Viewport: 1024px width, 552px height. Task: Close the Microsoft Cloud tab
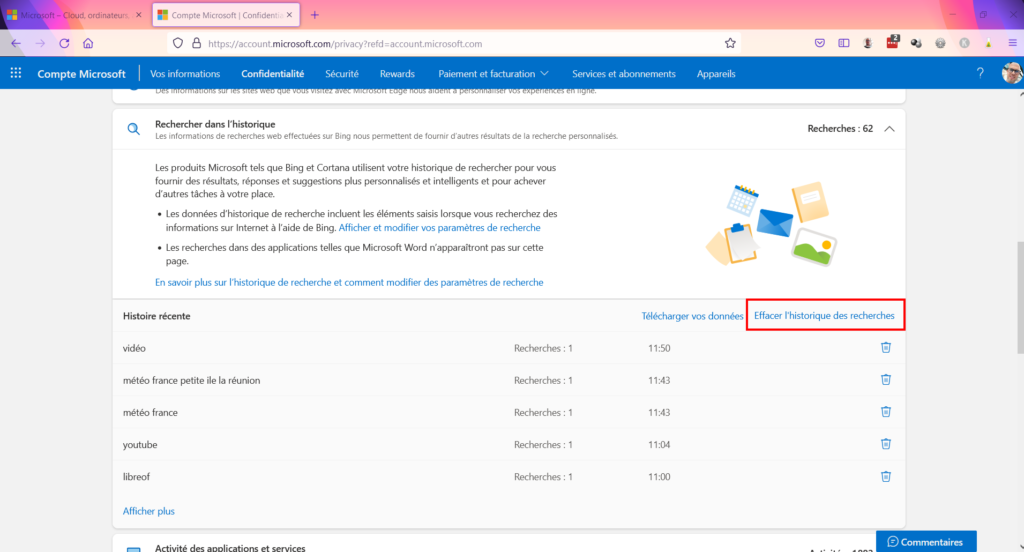click(x=138, y=15)
